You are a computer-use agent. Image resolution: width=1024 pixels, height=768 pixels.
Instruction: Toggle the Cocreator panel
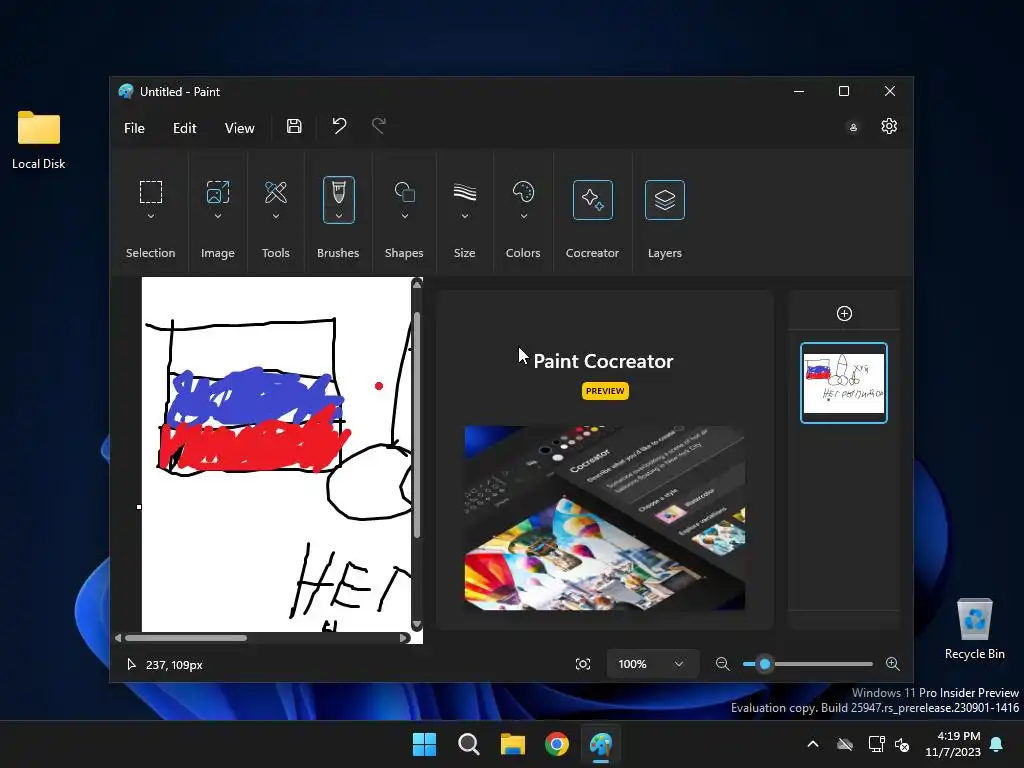tap(592, 200)
